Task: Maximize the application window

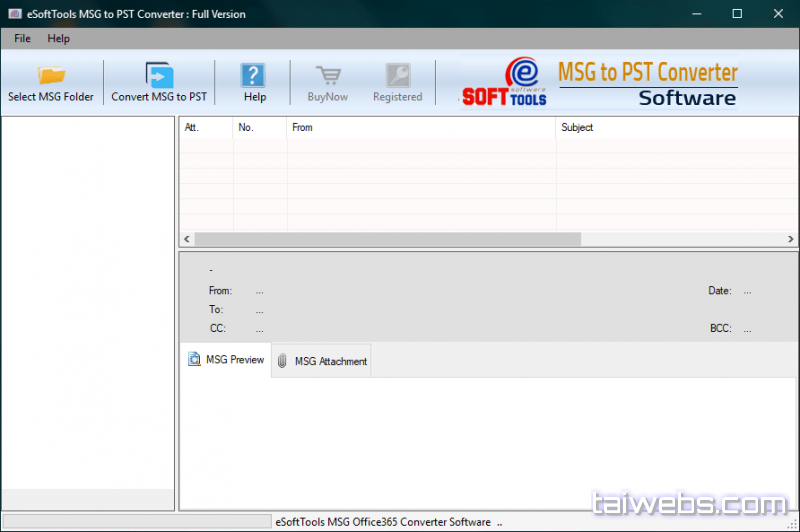Action: 737,14
